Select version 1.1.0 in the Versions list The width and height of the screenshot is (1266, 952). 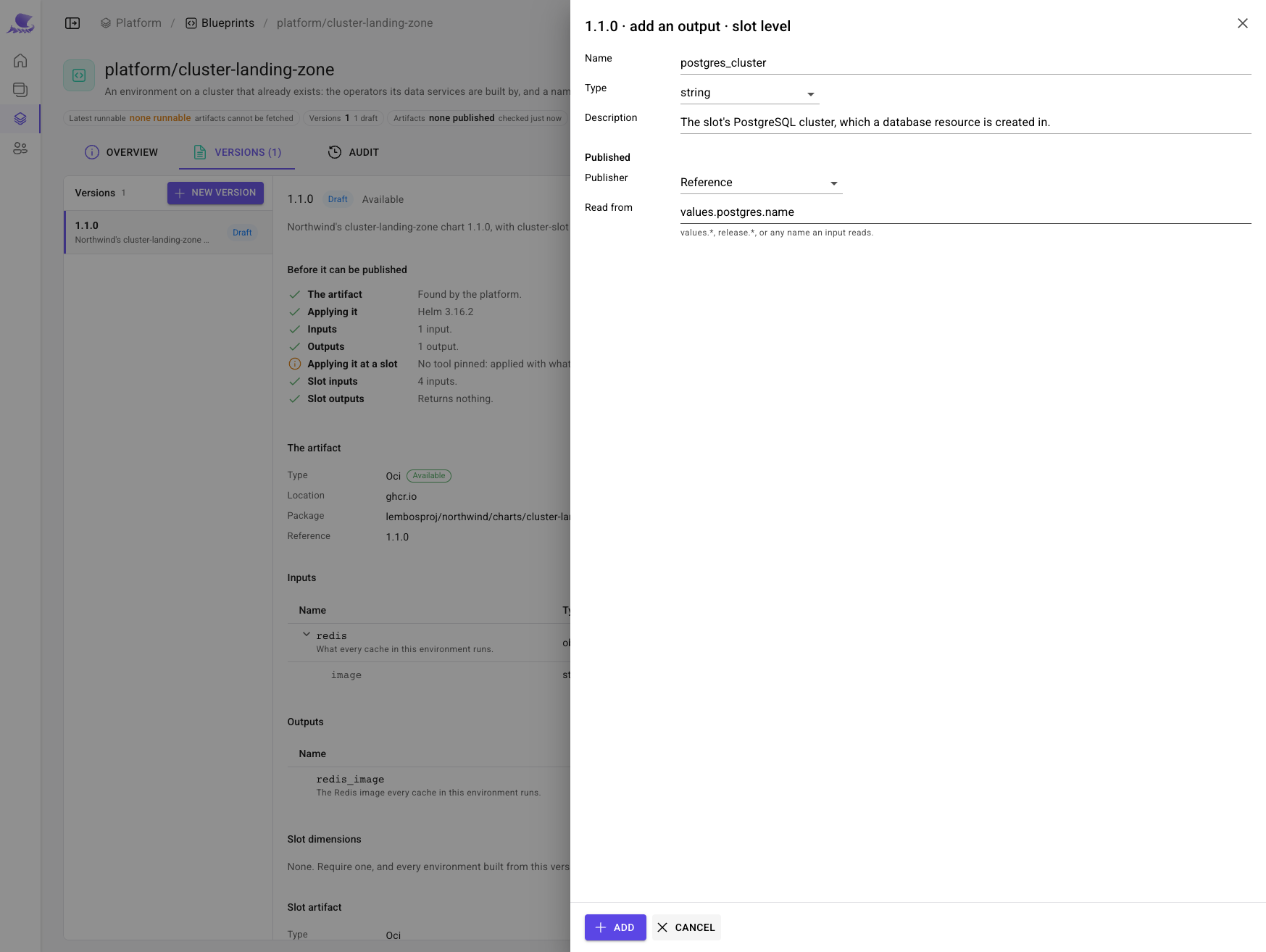[x=168, y=233]
